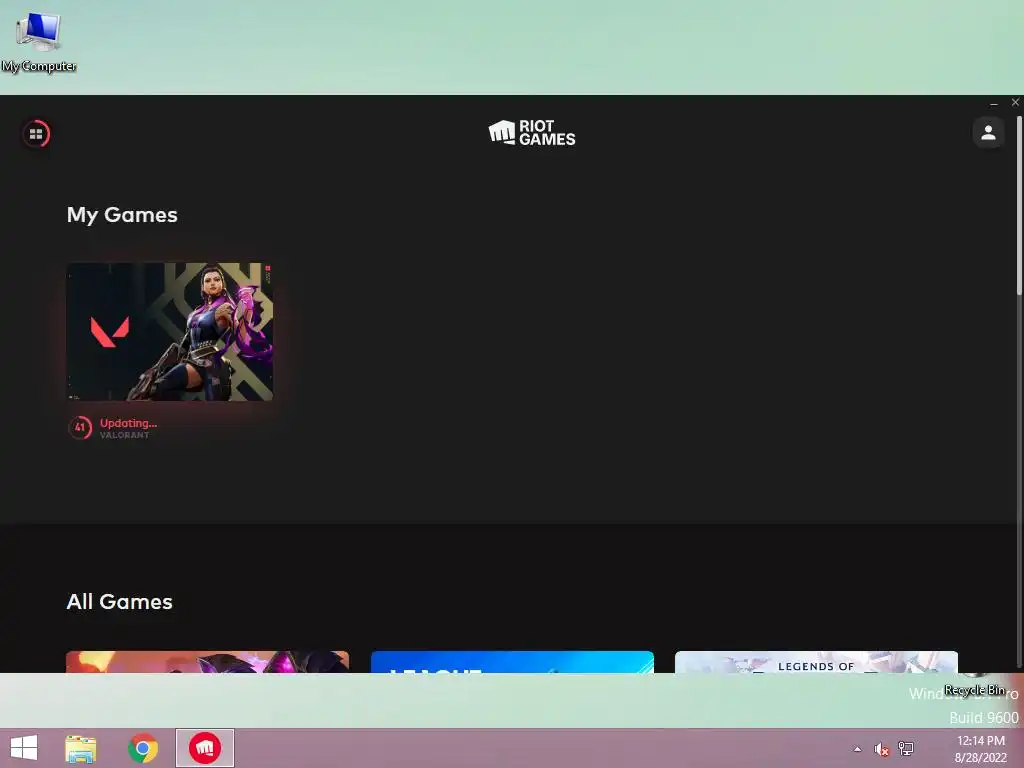Click the Riot Client taskbar icon
This screenshot has height=768, width=1024.
pos(204,748)
